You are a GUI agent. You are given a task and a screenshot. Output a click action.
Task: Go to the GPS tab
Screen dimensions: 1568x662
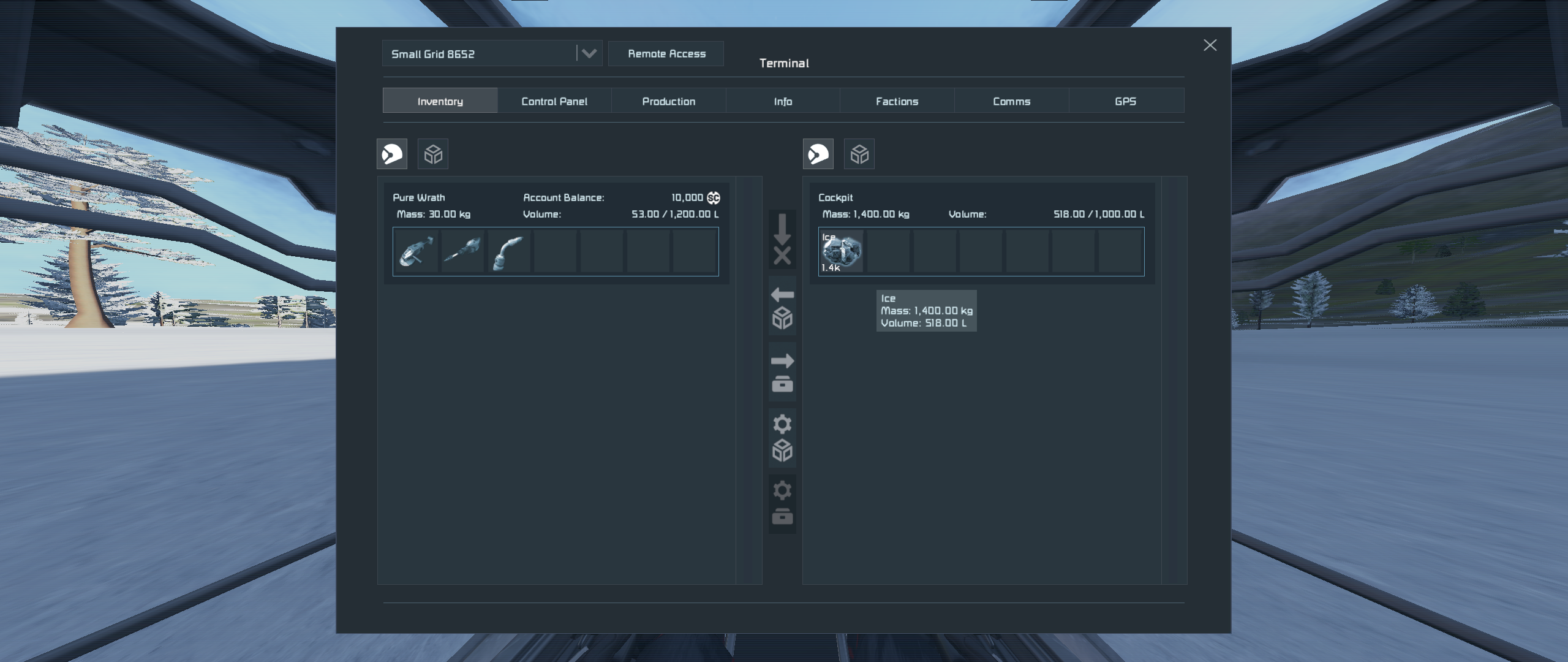click(1125, 101)
